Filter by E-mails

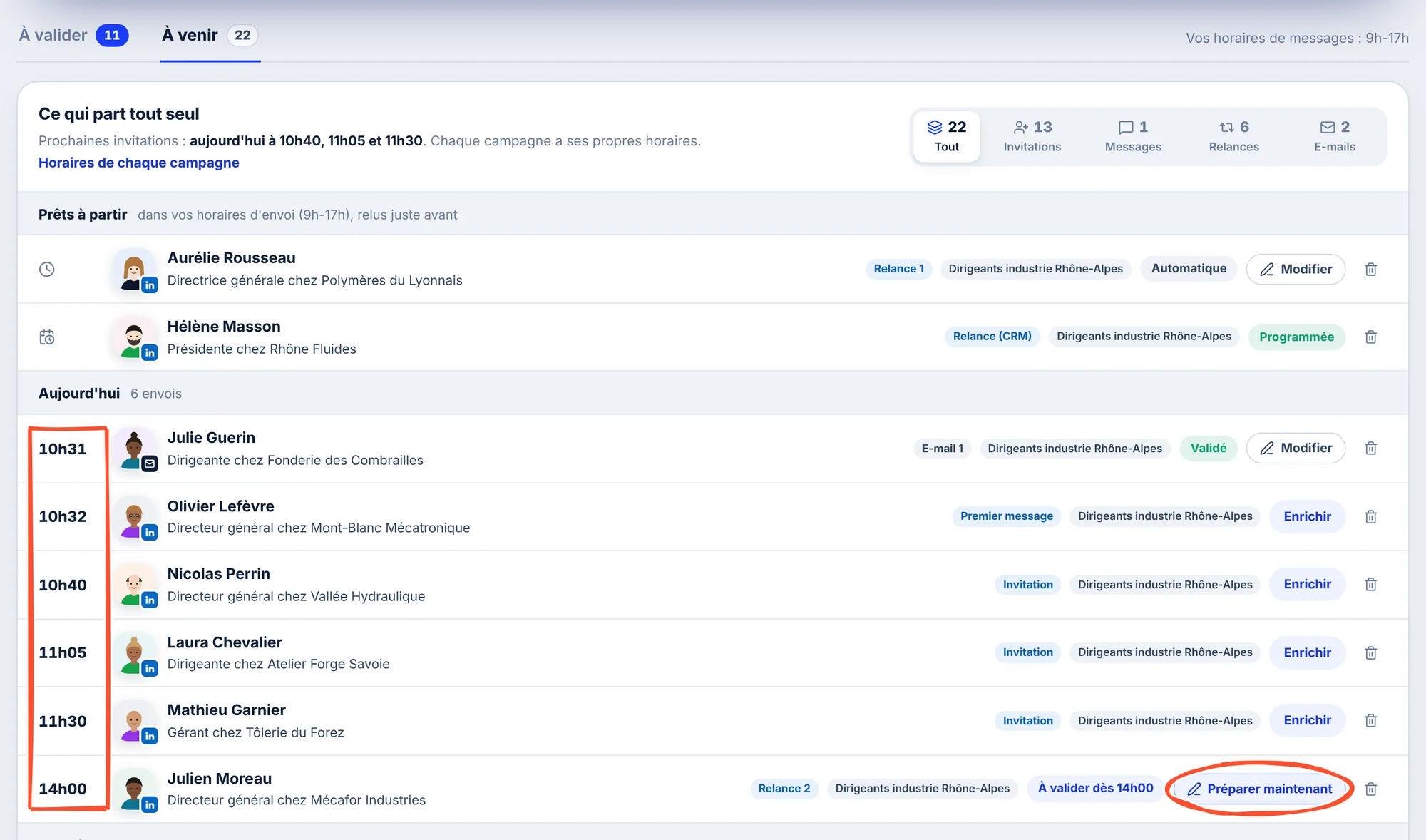(1335, 136)
